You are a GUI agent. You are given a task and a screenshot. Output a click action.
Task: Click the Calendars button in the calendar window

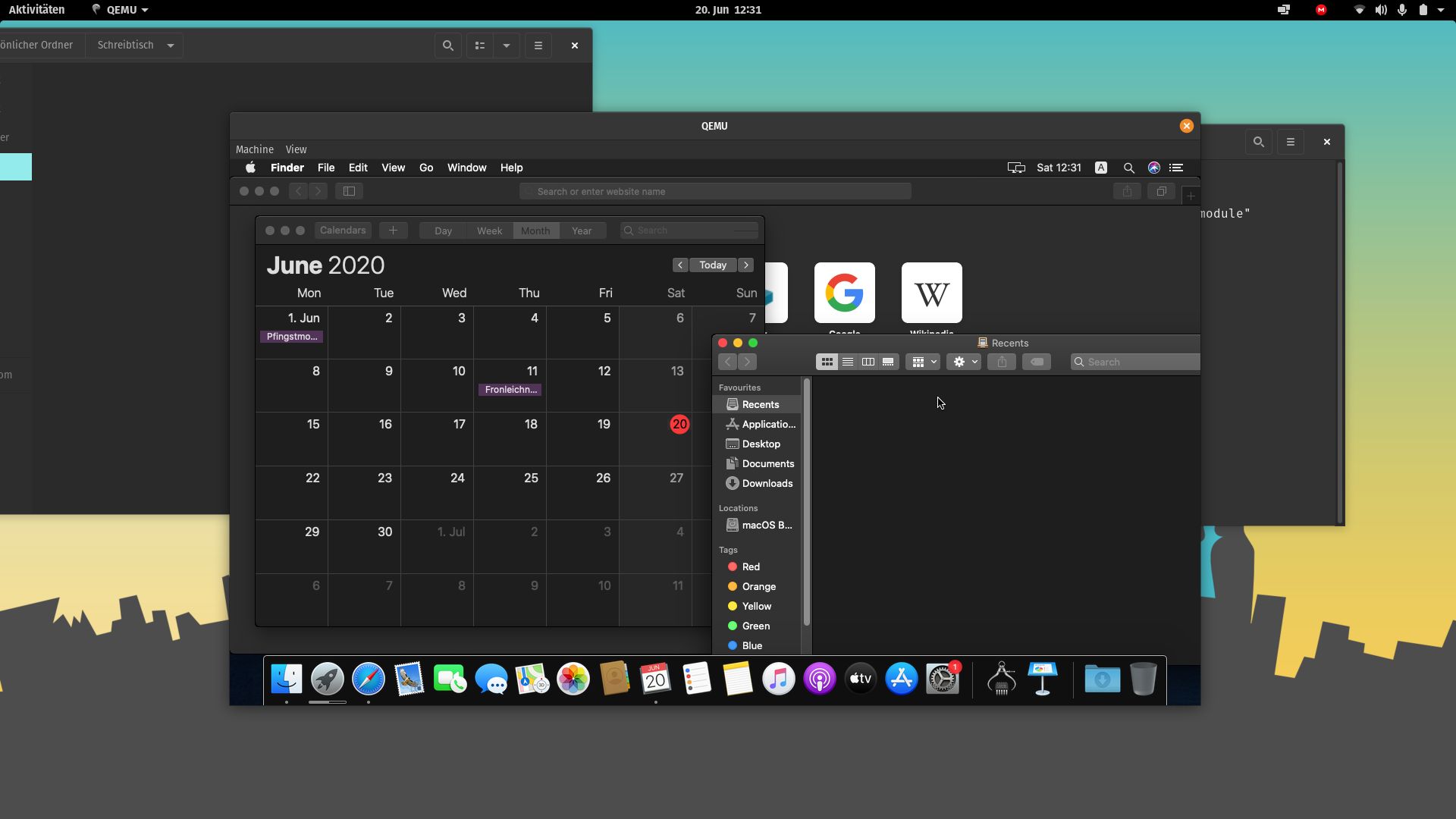(x=342, y=231)
